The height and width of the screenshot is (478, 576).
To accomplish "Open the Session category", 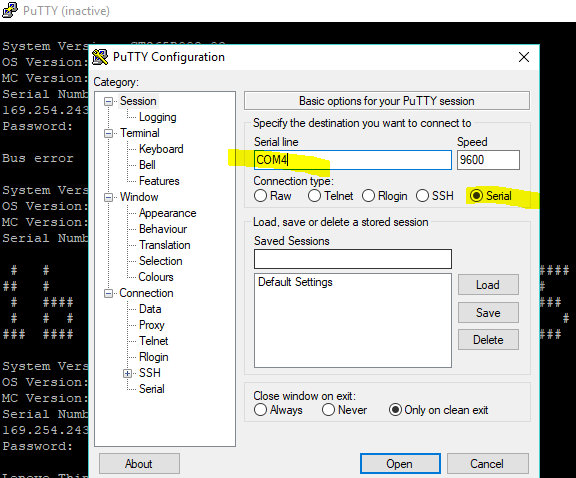I will coord(138,101).
